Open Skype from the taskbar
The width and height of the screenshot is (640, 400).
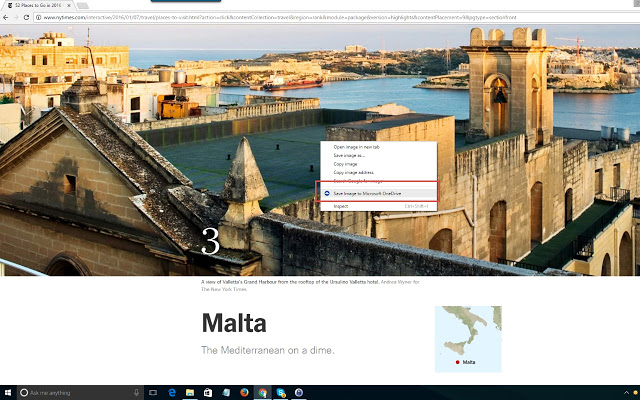pyautogui.click(x=281, y=393)
